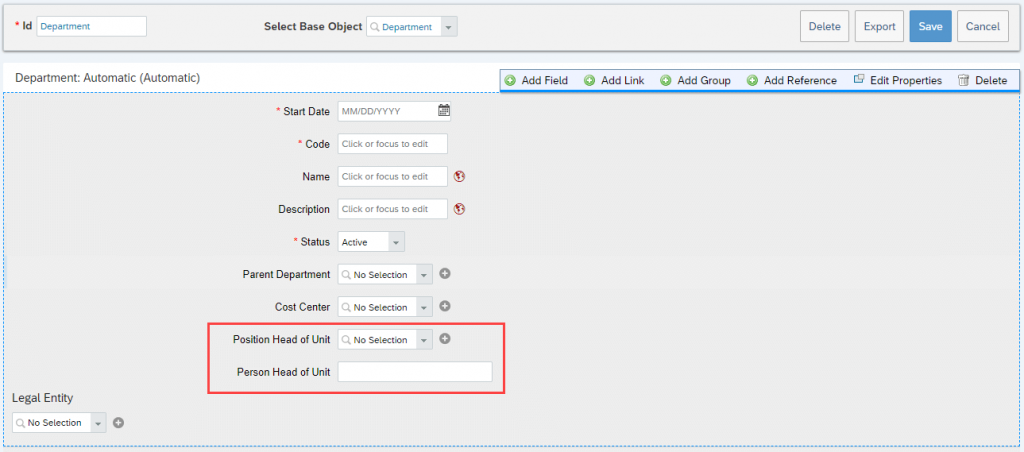1024x452 pixels.
Task: Expand the Status dropdown showing Active
Action: coord(396,242)
